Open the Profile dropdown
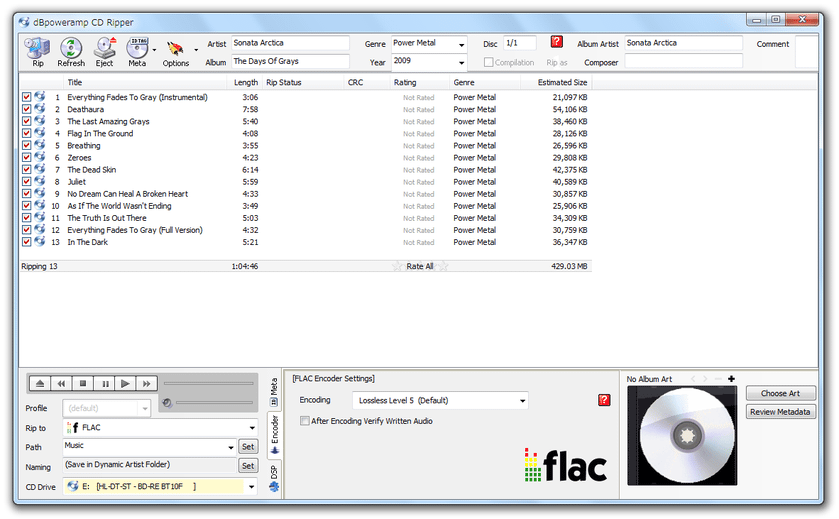839x519 pixels. pyautogui.click(x=144, y=409)
